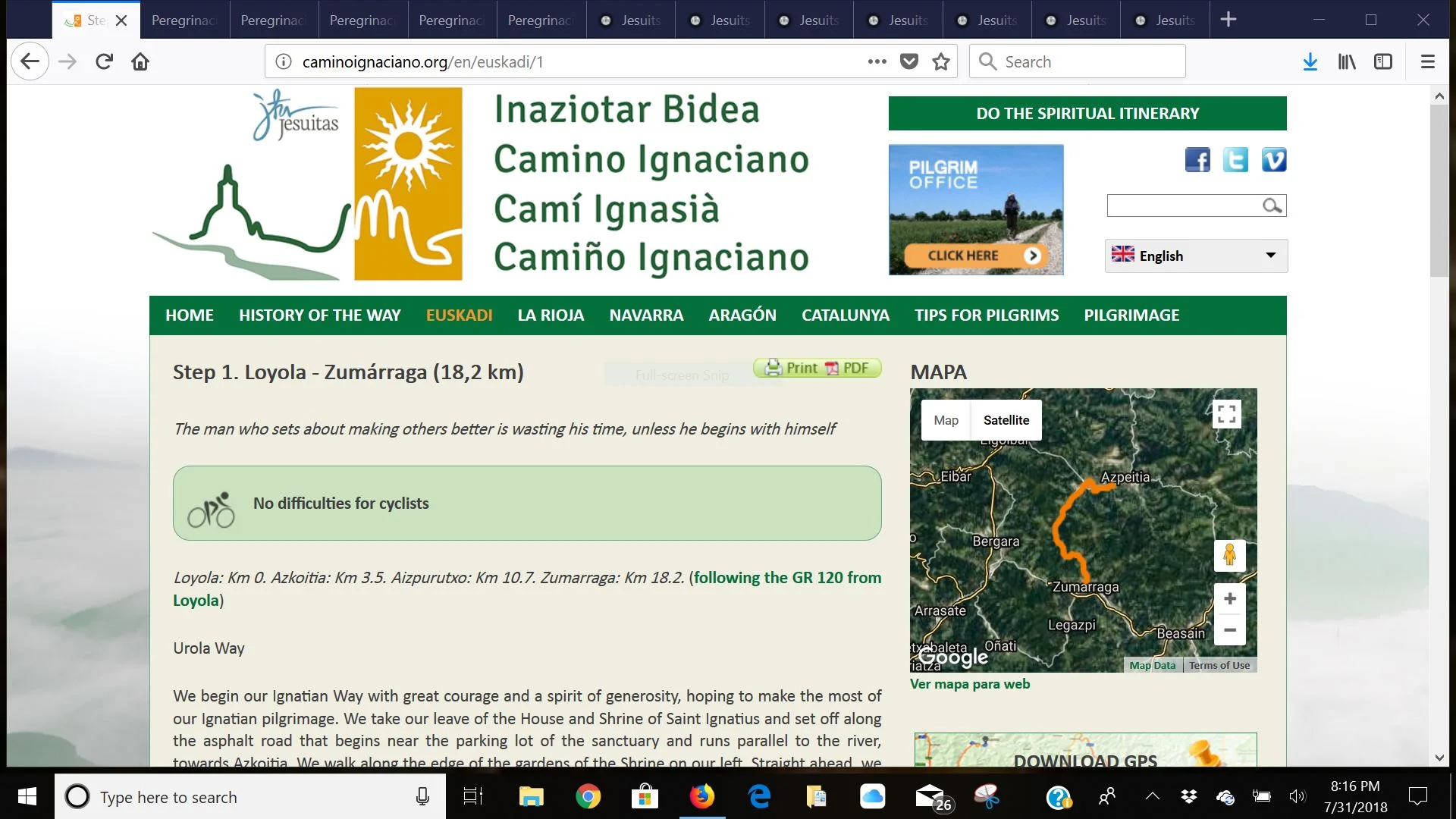This screenshot has height=819, width=1456.
Task: Switch map to Map view
Action: [946, 420]
